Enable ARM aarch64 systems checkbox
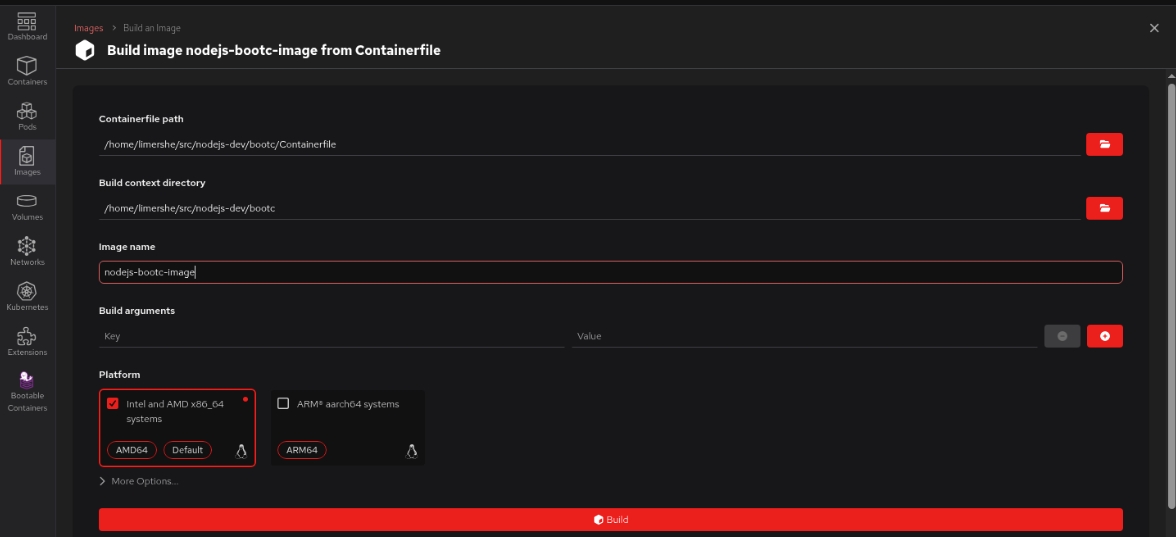The height and width of the screenshot is (537, 1176). click(x=283, y=404)
